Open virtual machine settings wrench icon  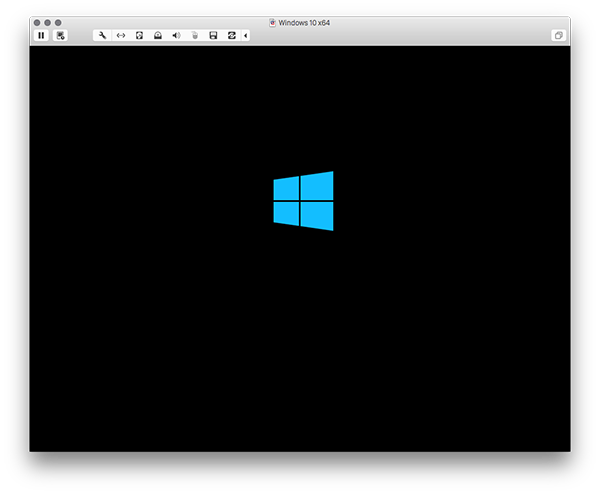[x=102, y=36]
